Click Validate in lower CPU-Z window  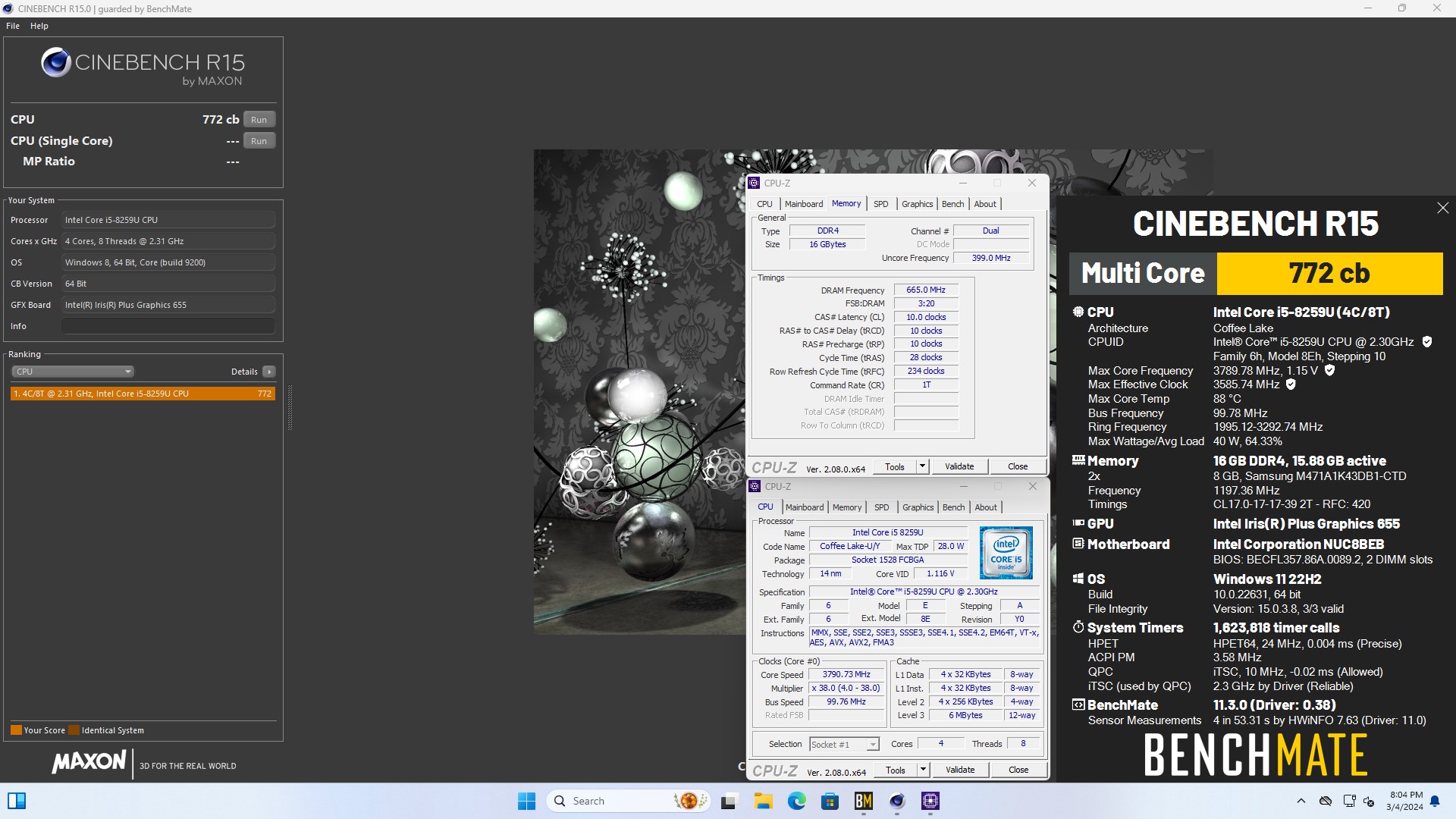pyautogui.click(x=960, y=770)
